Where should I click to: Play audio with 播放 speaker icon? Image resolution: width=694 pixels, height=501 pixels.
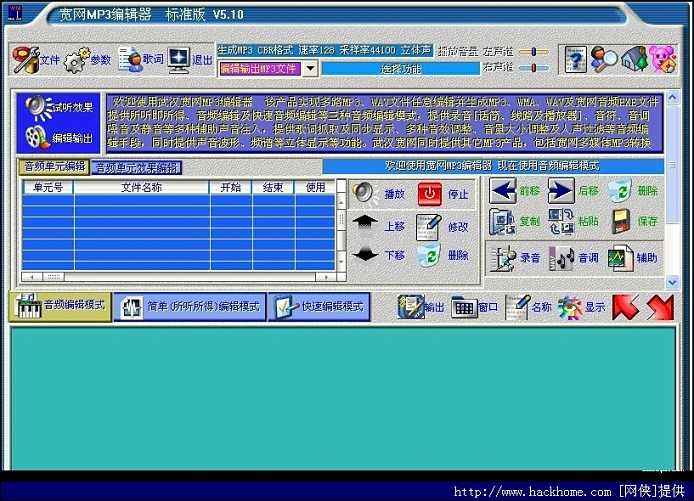[365, 193]
